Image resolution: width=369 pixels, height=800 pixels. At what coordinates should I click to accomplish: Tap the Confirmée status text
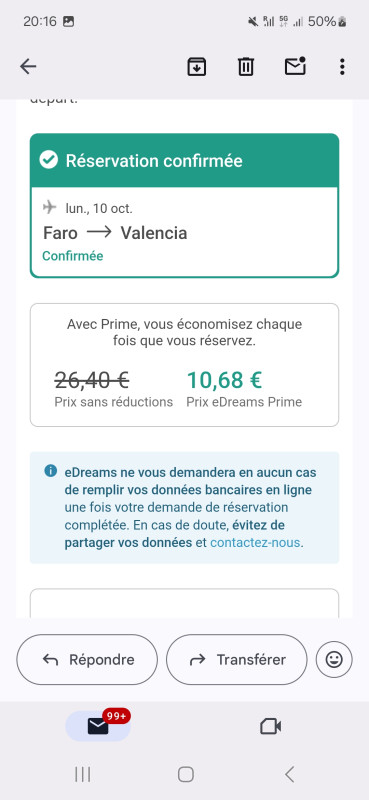[72, 256]
